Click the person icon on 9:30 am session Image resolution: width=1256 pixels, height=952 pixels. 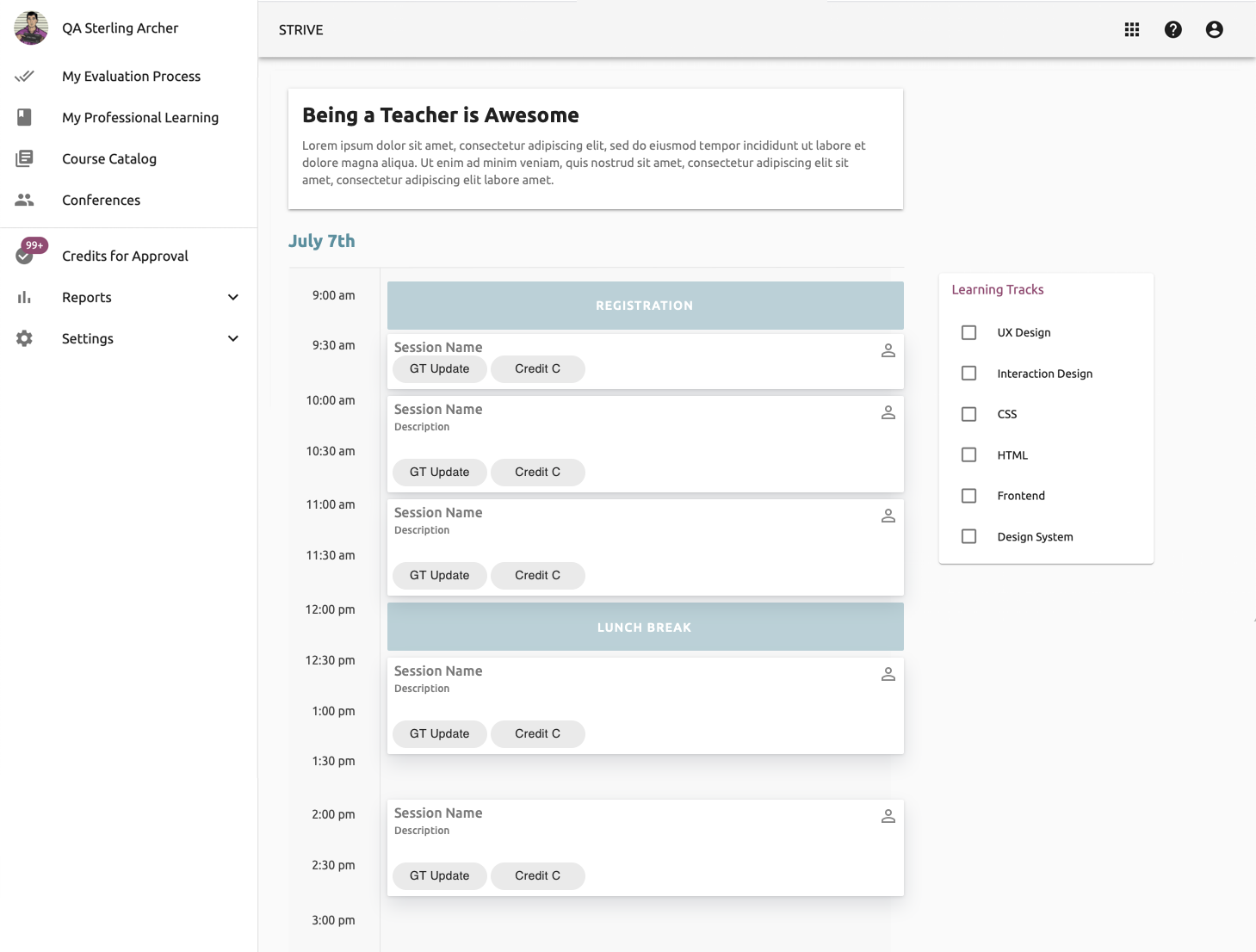point(888,350)
